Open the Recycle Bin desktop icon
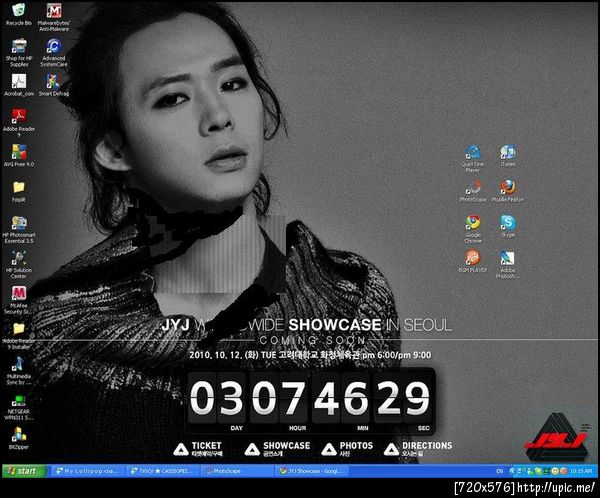600x498 pixels. [x=18, y=14]
